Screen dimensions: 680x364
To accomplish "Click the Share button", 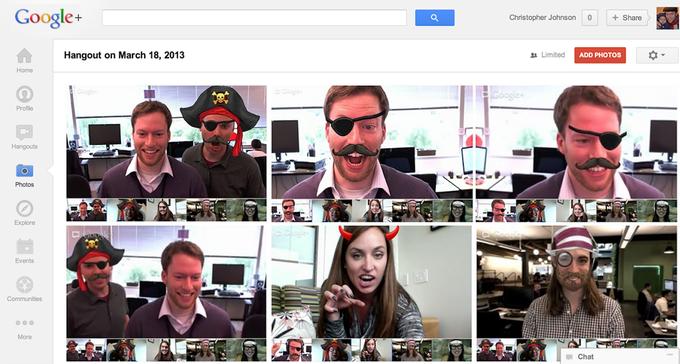I will 627,18.
